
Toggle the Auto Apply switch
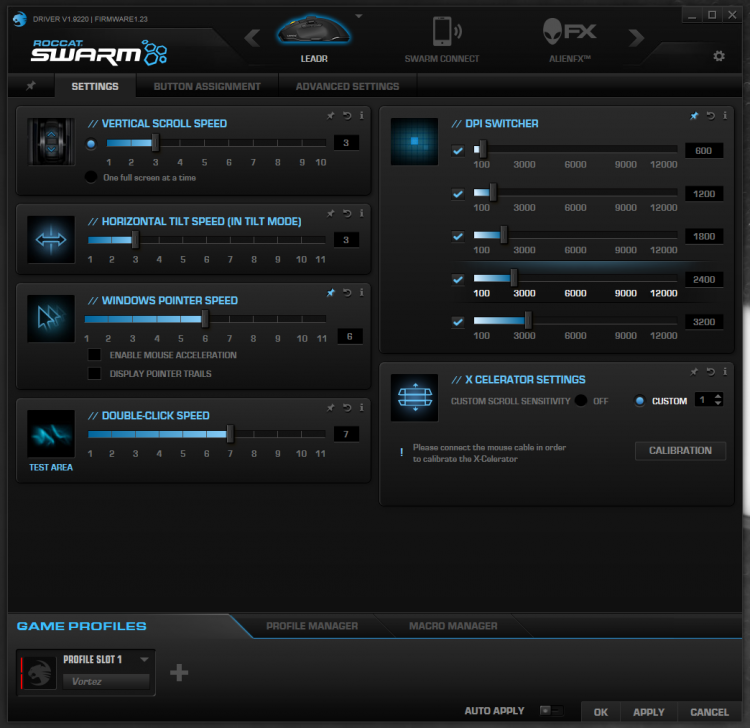[x=551, y=710]
